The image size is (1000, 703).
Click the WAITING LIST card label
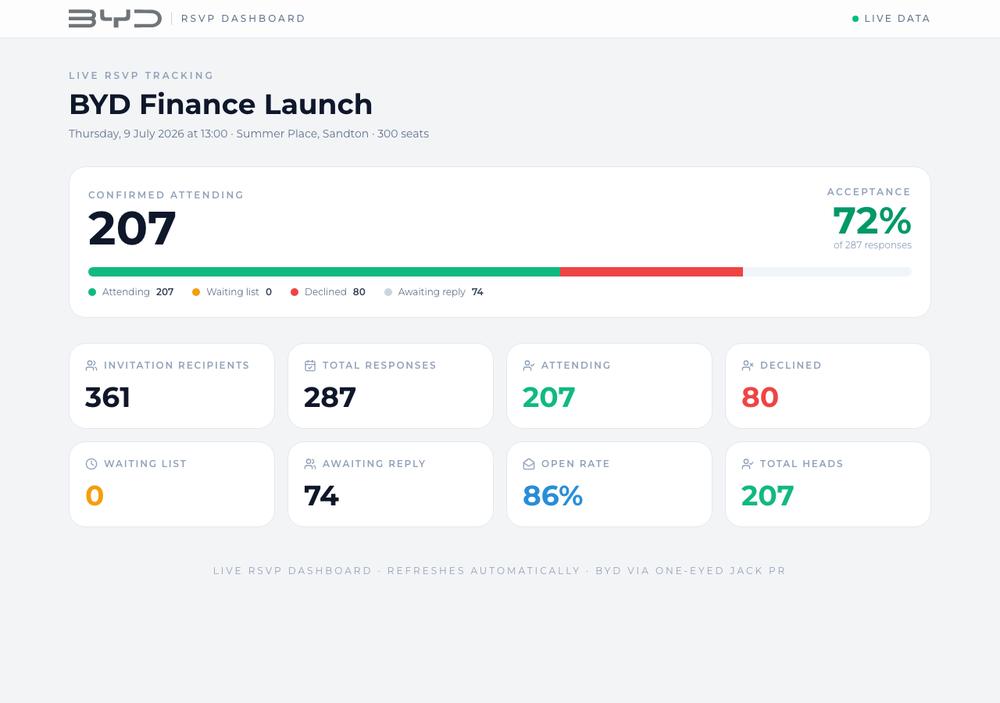145,464
